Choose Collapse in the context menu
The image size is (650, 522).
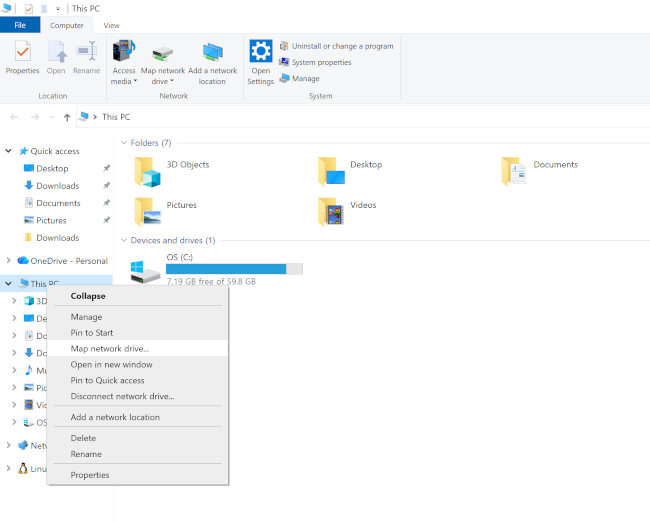[x=138, y=296]
